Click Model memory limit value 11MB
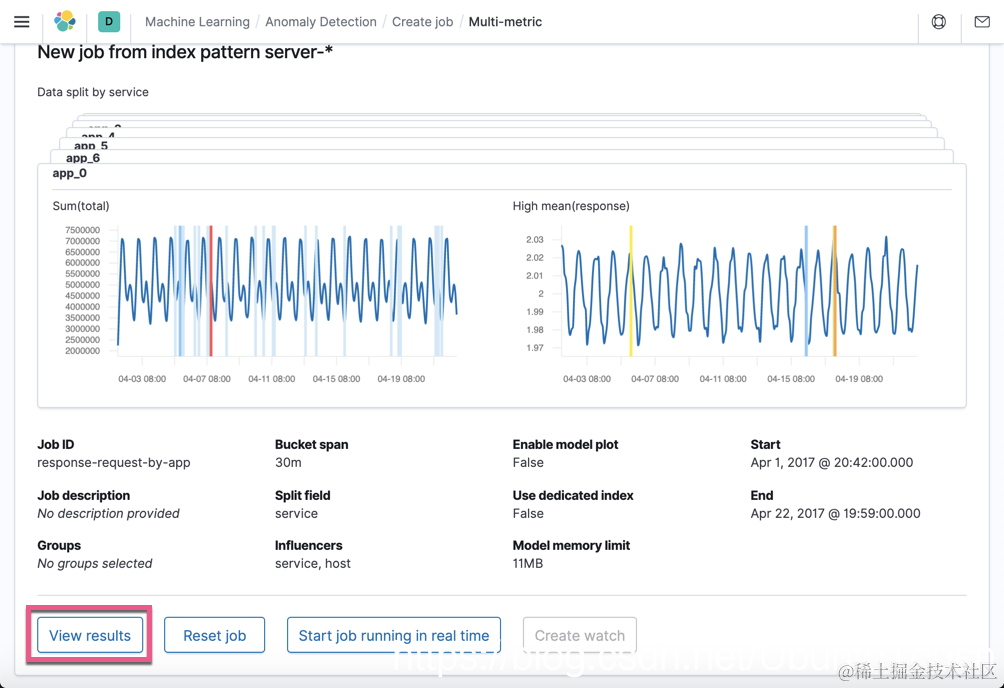The image size is (1004, 688). coord(528,563)
